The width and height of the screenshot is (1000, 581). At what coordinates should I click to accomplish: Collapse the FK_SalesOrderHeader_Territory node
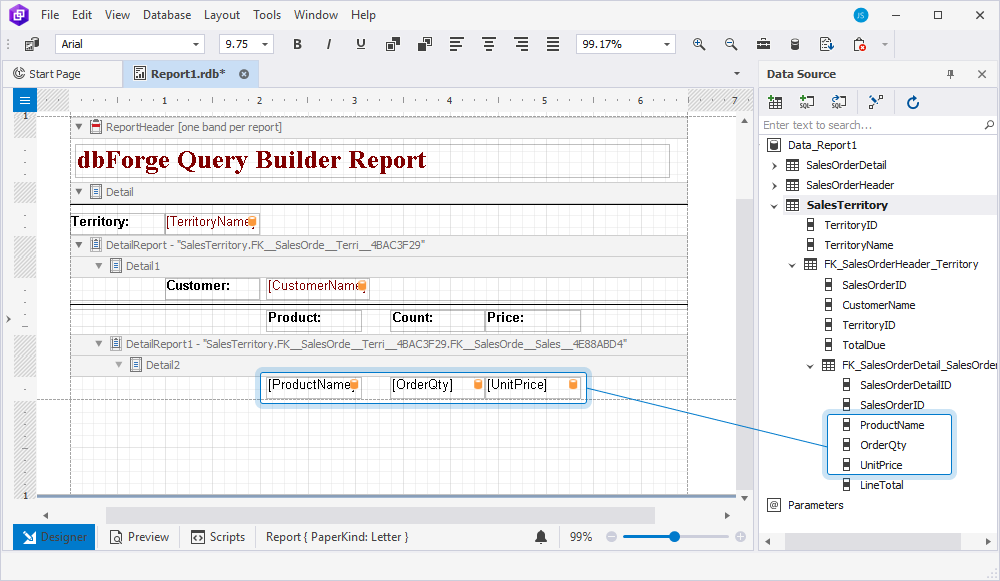792,265
